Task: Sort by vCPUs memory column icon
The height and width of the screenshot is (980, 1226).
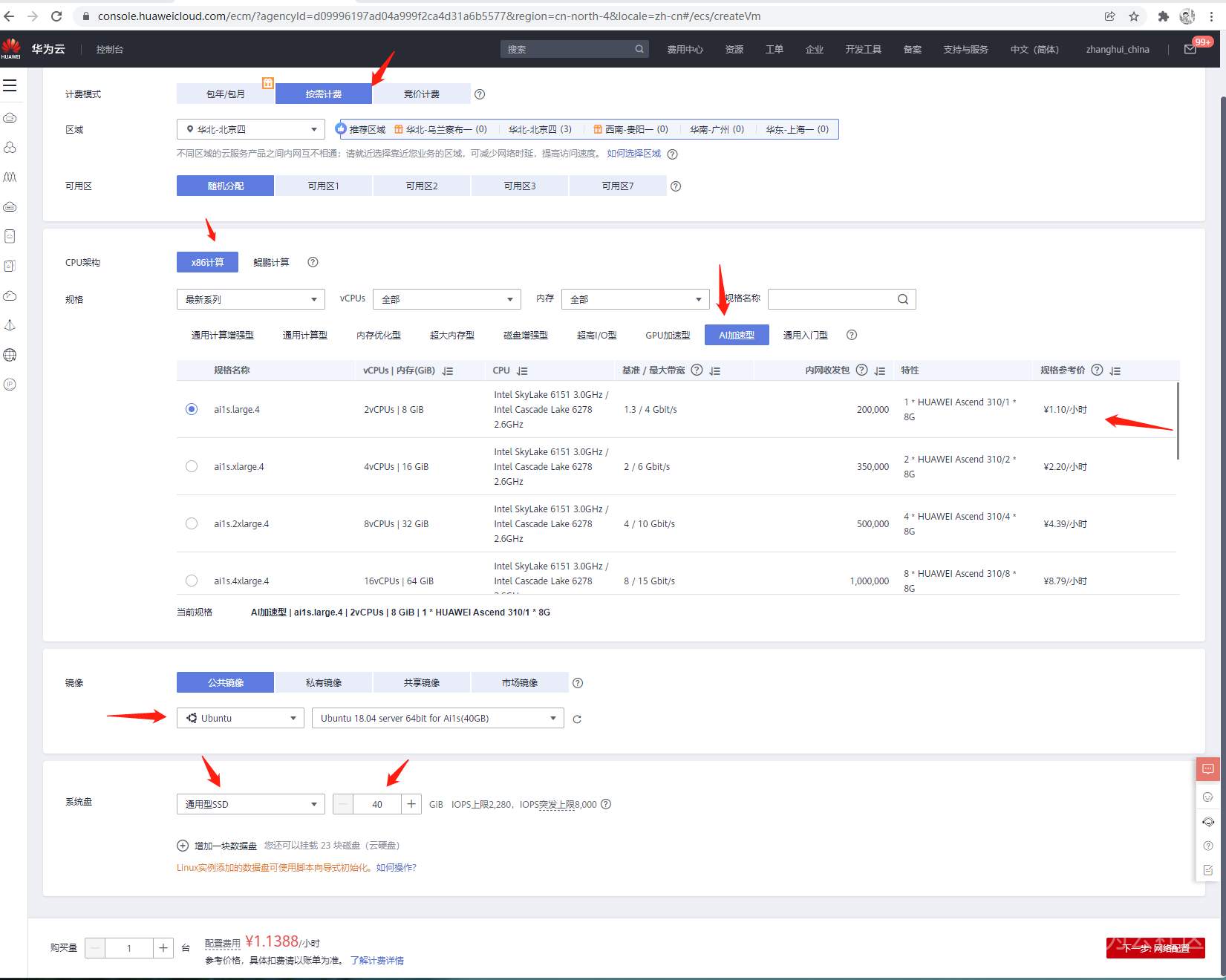Action: click(448, 370)
